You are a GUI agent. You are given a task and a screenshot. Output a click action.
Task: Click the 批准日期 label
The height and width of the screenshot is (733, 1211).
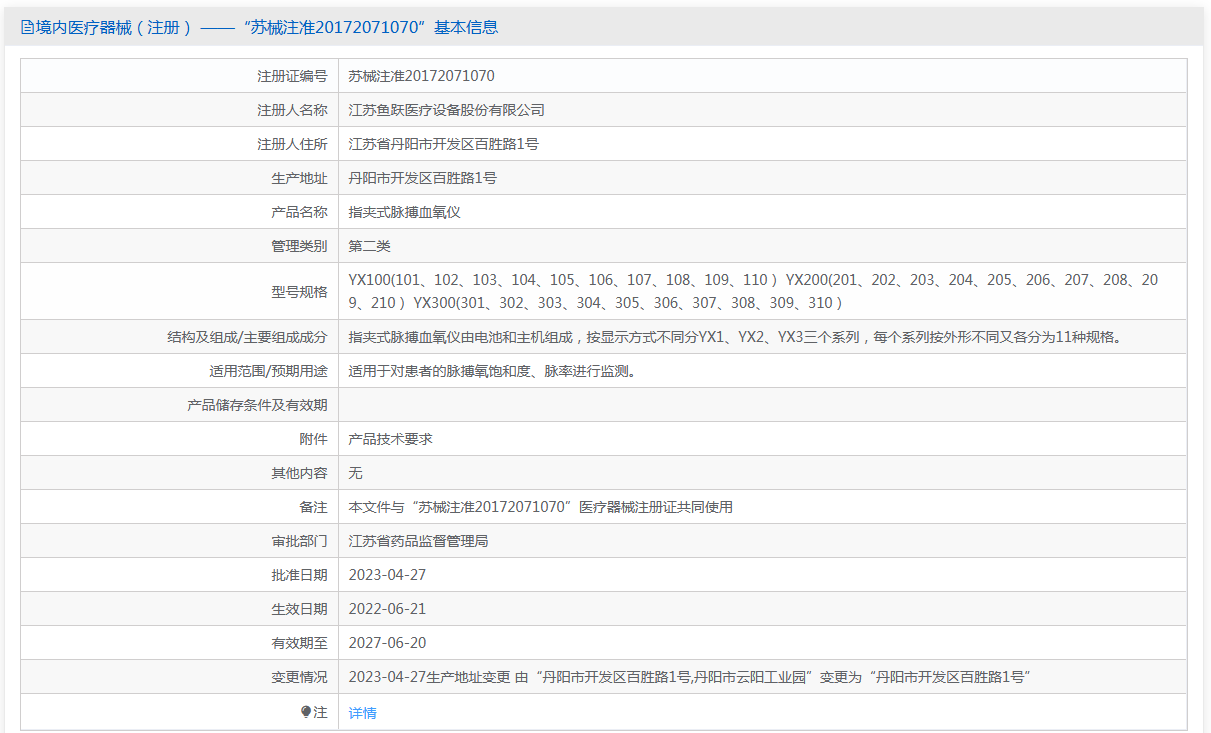pos(299,575)
